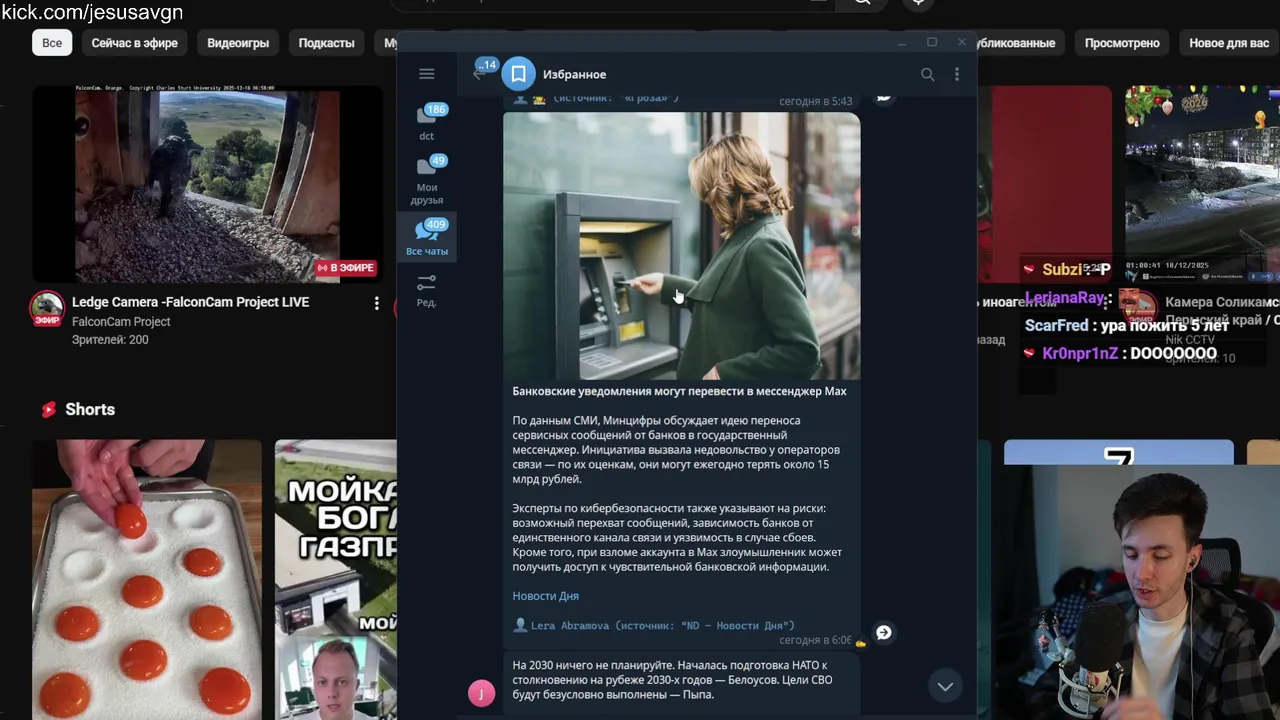The height and width of the screenshot is (720, 1280).
Task: Open the FalconCam Ledge Camera live thumbnail
Action: pyautogui.click(x=207, y=184)
